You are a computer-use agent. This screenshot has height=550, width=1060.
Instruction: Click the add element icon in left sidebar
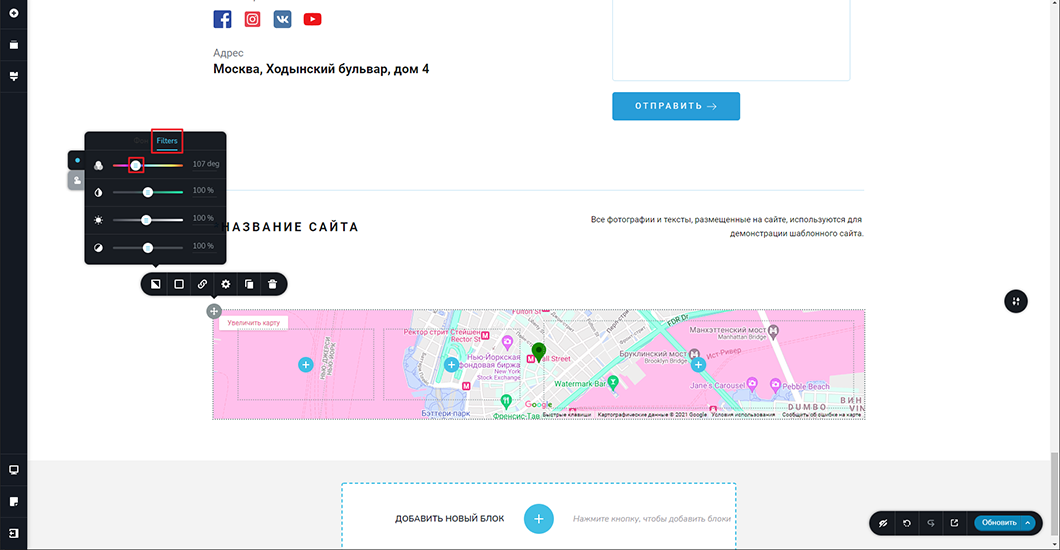pos(14,13)
